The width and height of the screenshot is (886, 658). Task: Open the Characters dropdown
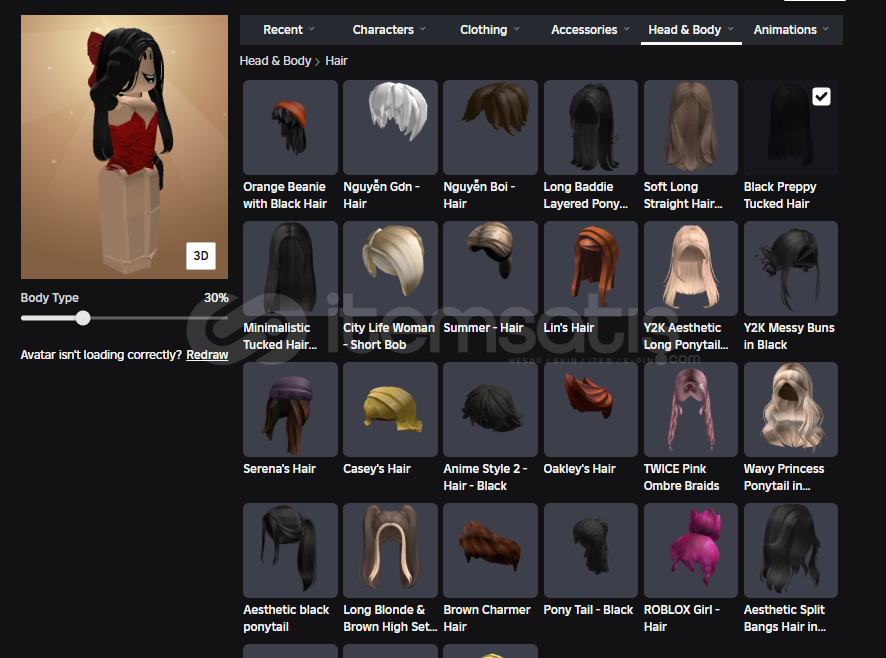[x=388, y=30]
